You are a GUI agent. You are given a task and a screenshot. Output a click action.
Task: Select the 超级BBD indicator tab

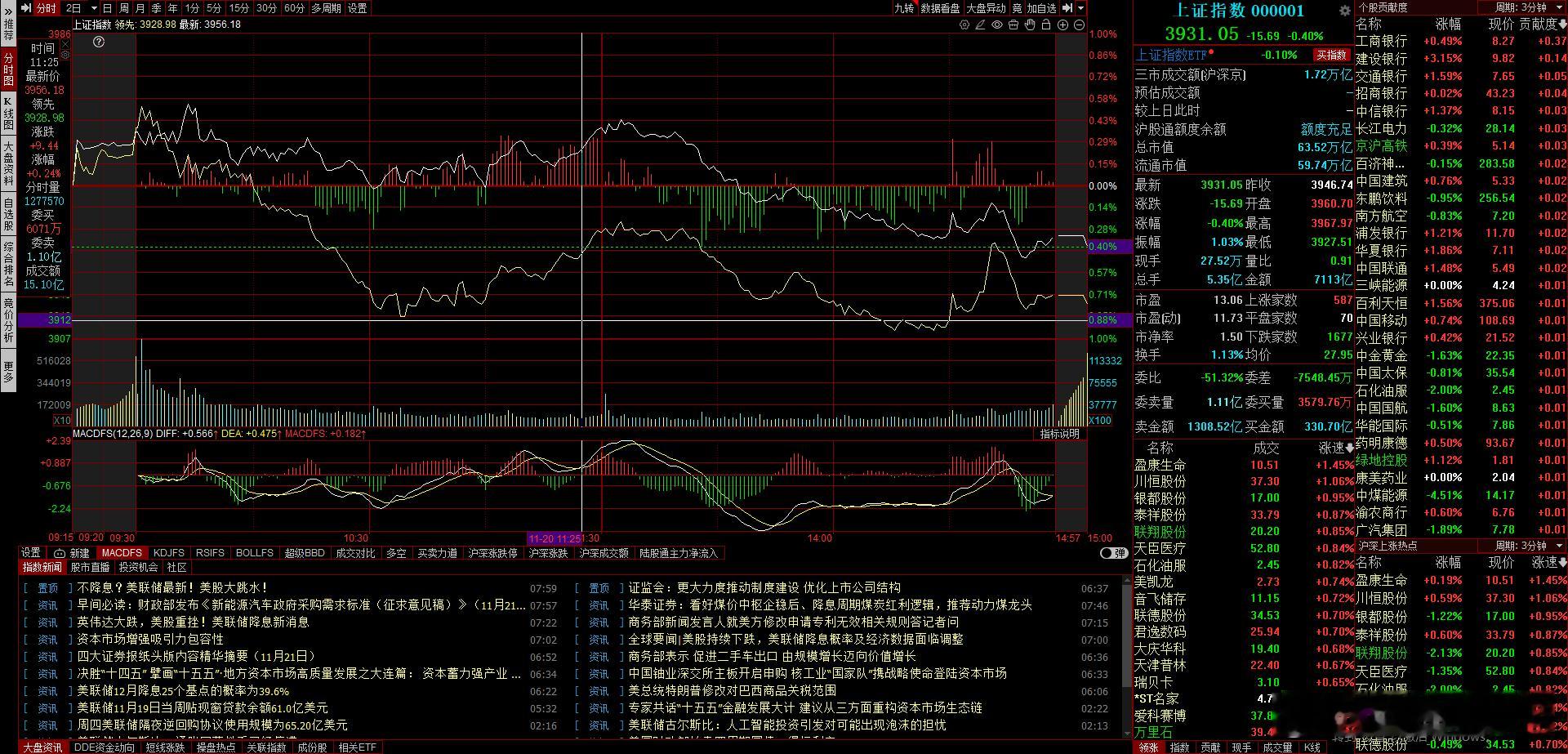(305, 553)
